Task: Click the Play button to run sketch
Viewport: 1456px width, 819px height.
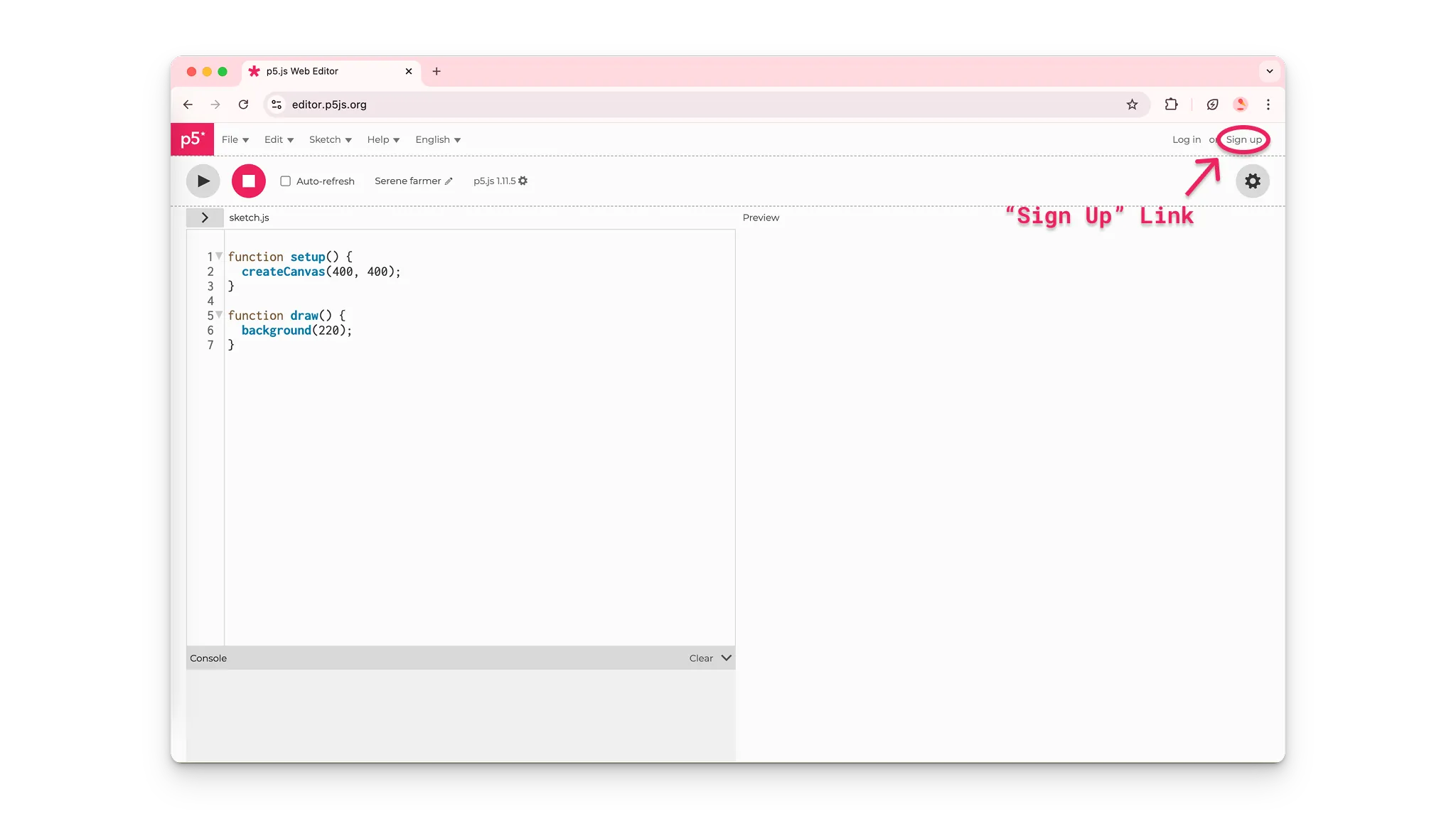Action: click(203, 181)
